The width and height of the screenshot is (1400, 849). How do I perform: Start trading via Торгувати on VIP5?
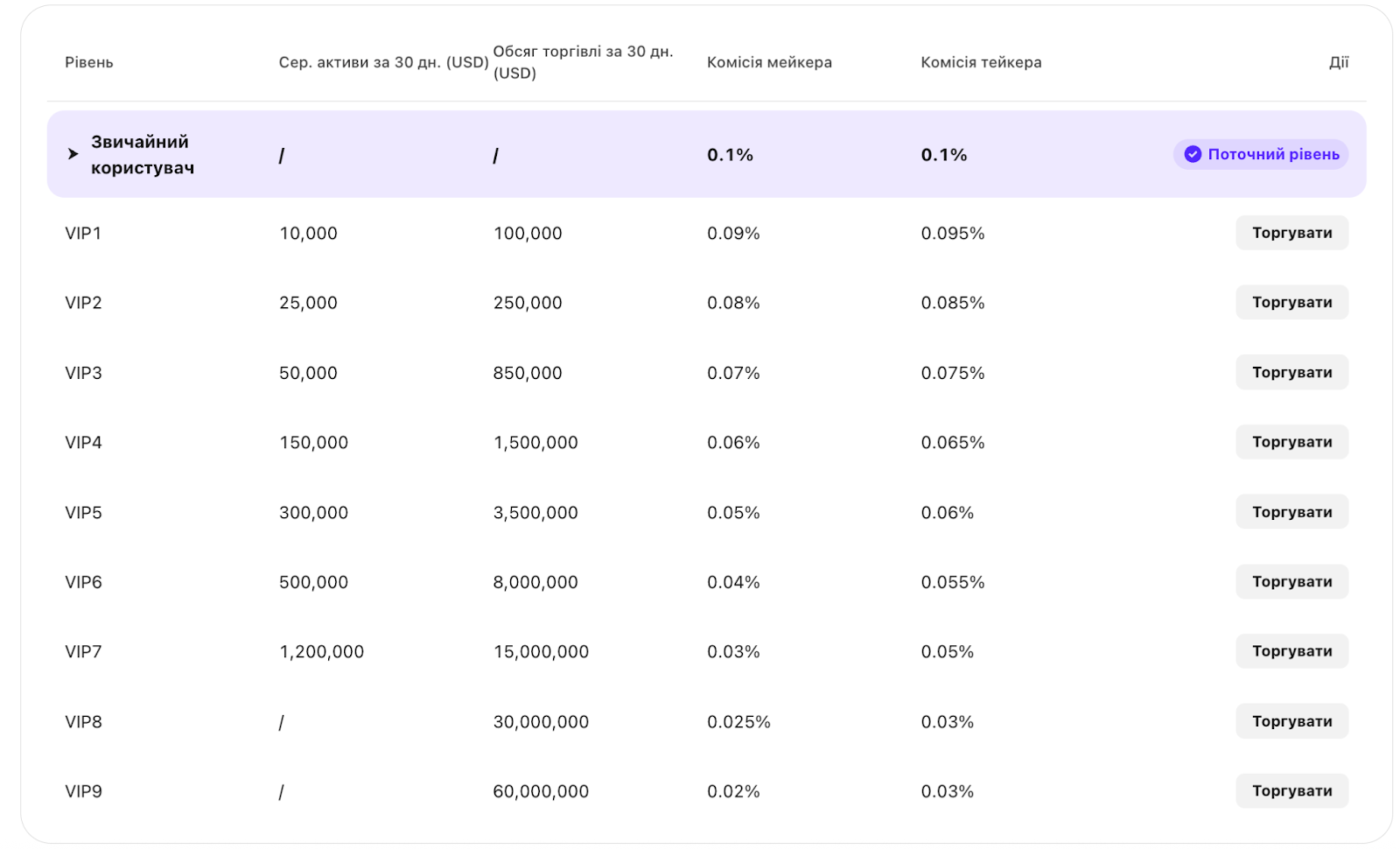tap(1291, 512)
